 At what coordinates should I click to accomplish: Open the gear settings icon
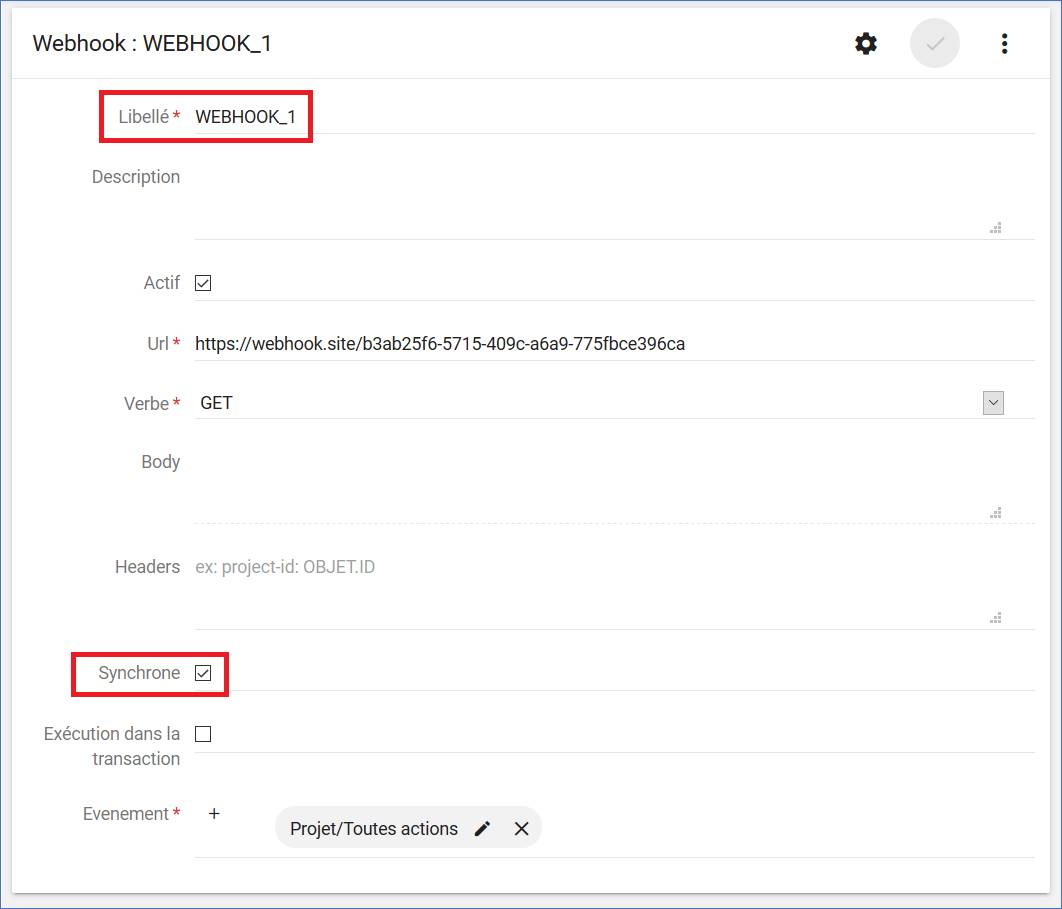[x=866, y=43]
